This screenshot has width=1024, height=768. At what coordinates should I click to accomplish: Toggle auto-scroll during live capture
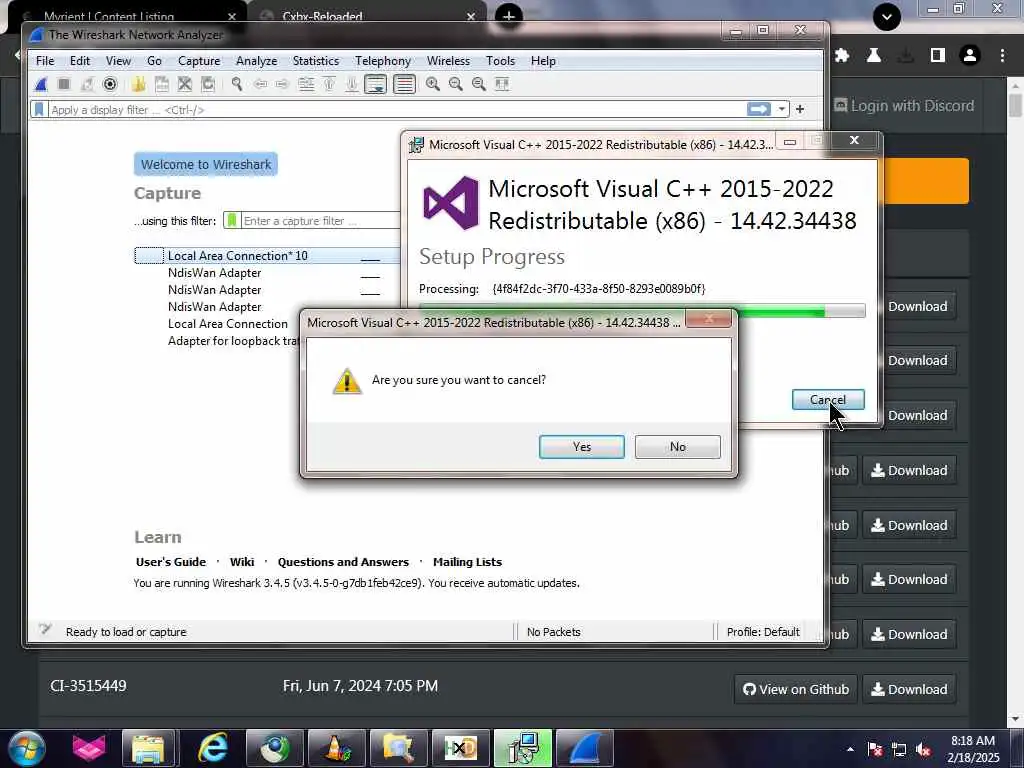click(376, 84)
